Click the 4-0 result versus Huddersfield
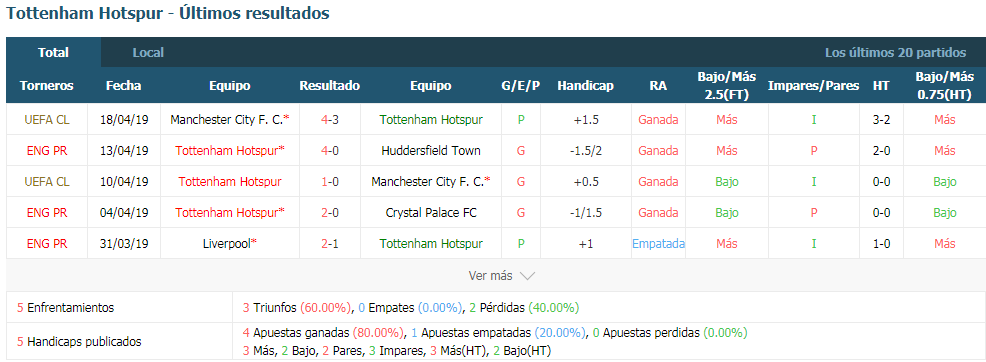This screenshot has height=362, width=986. 330,150
